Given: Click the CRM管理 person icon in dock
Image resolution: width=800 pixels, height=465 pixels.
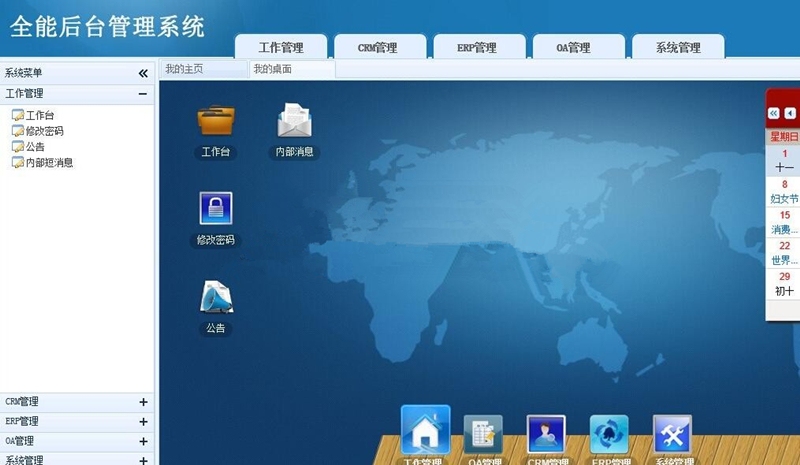Looking at the screenshot, I should coord(546,434).
